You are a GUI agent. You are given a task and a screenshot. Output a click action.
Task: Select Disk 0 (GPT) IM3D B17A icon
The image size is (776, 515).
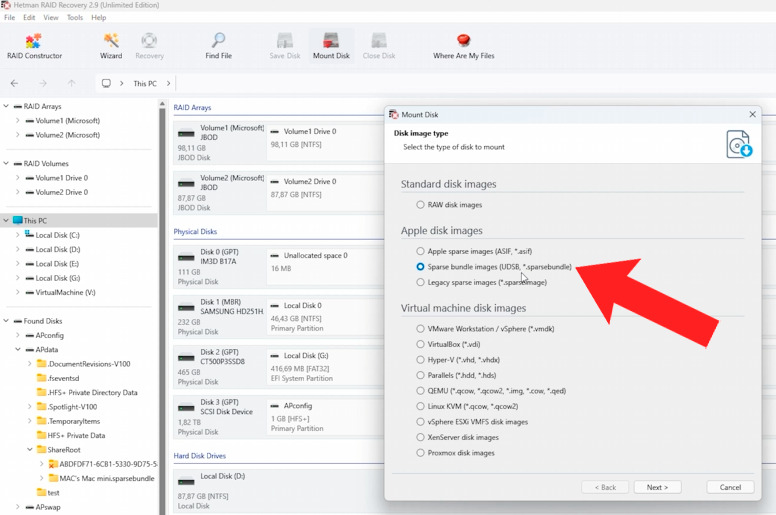tap(186, 257)
